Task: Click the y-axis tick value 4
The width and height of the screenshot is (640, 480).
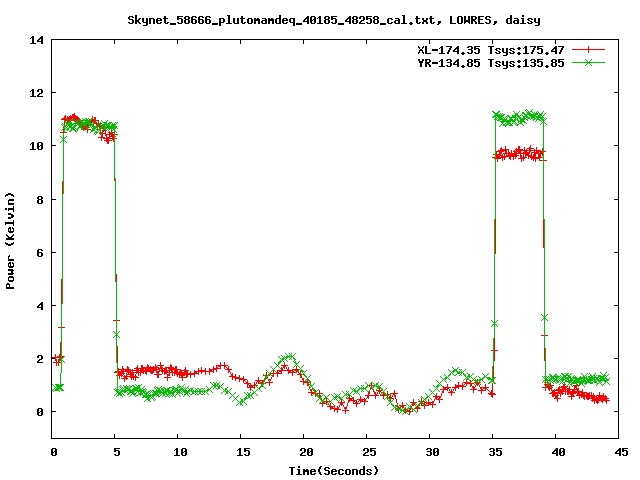Action: click(x=40, y=306)
